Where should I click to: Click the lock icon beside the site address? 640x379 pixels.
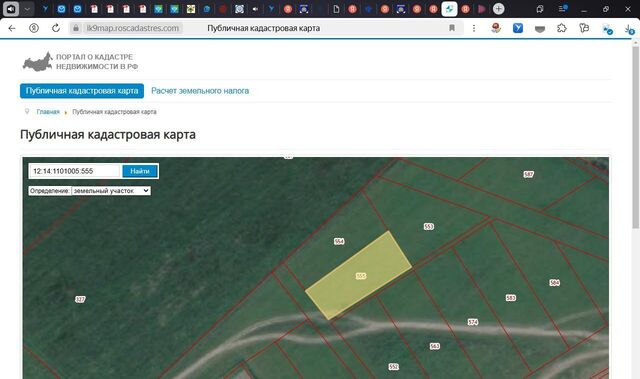pos(76,28)
